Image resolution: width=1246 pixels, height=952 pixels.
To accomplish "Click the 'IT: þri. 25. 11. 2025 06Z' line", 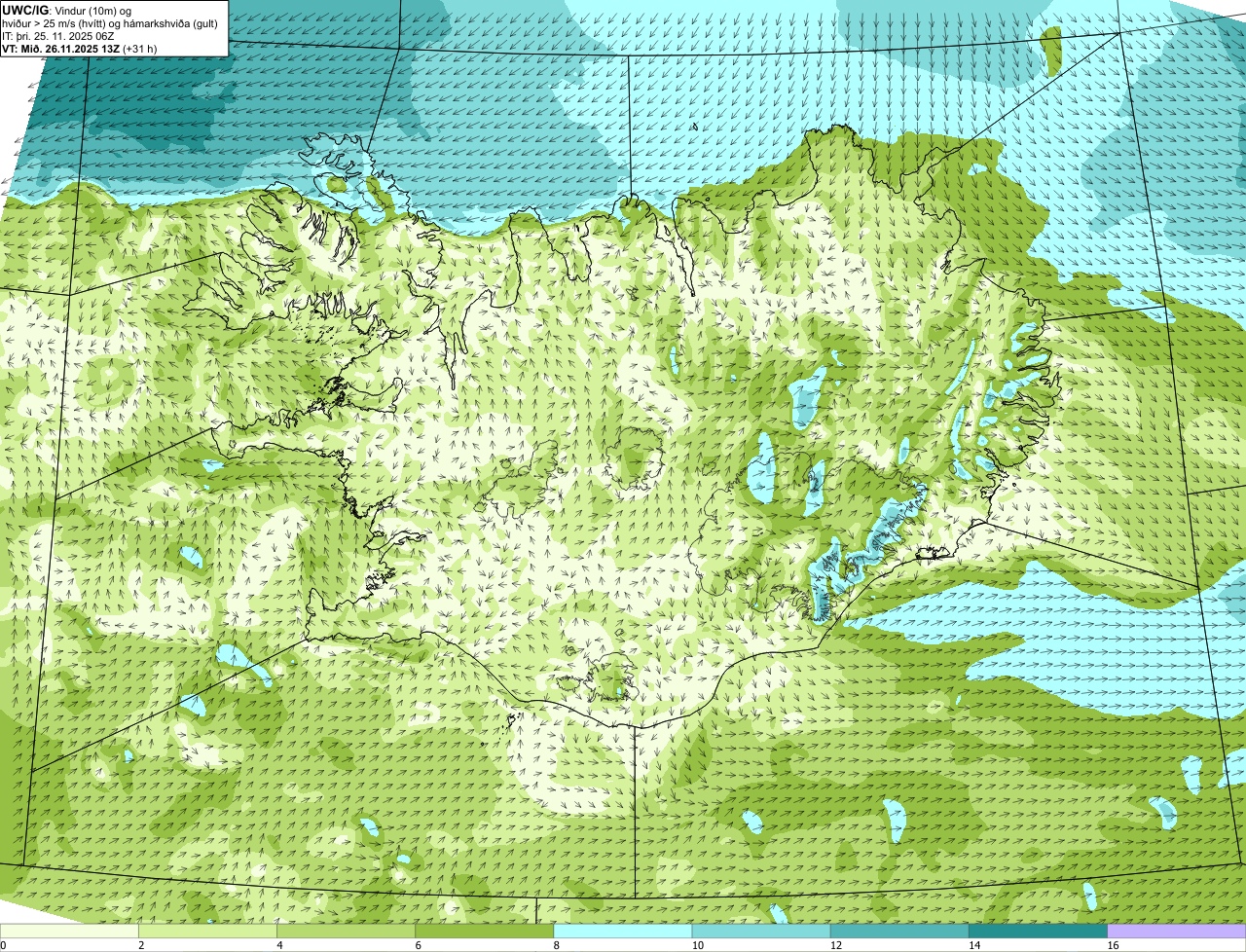I will click(58, 36).
